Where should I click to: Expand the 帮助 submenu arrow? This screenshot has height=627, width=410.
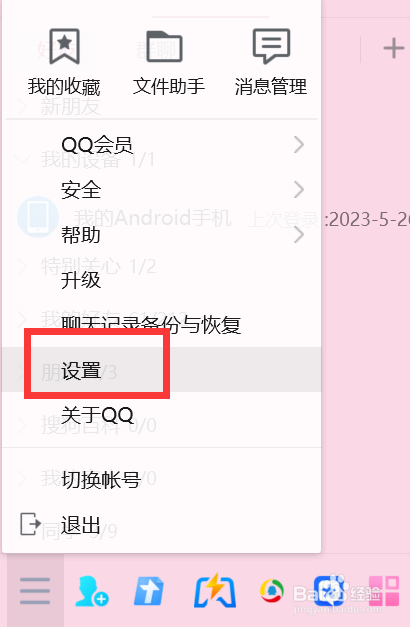point(298,234)
